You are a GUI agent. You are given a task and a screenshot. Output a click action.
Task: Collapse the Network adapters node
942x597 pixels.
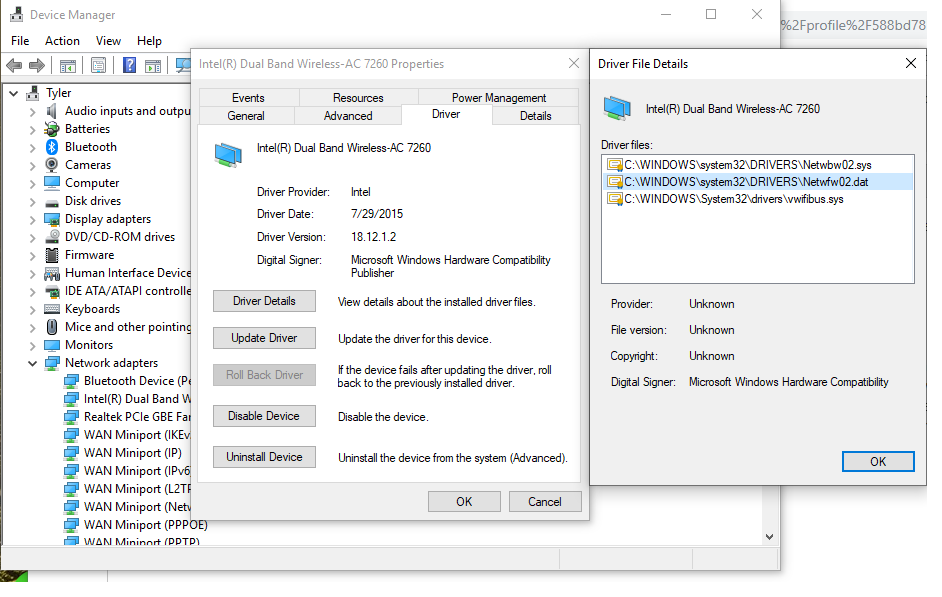tap(32, 364)
